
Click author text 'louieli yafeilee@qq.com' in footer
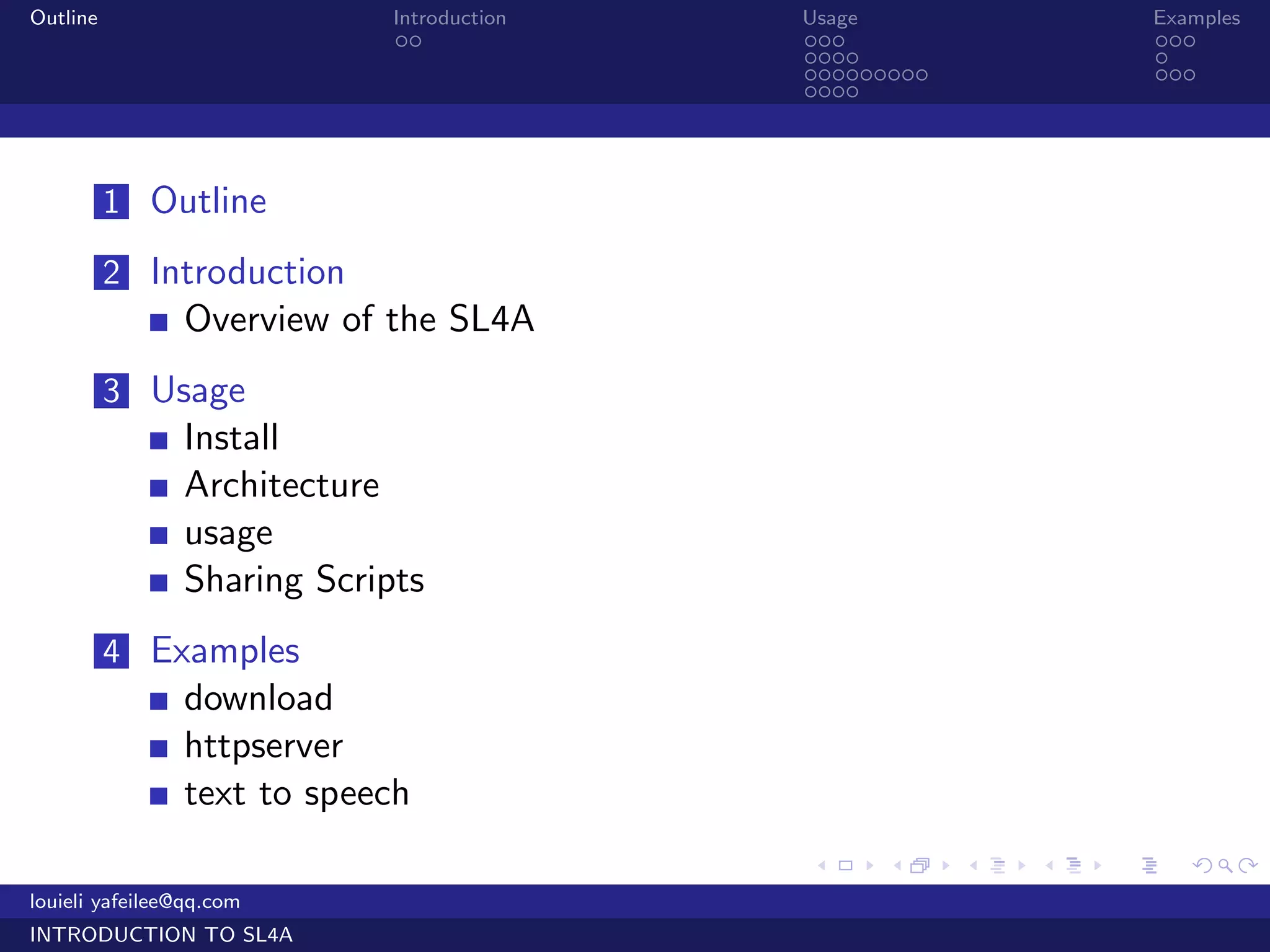[x=135, y=902]
